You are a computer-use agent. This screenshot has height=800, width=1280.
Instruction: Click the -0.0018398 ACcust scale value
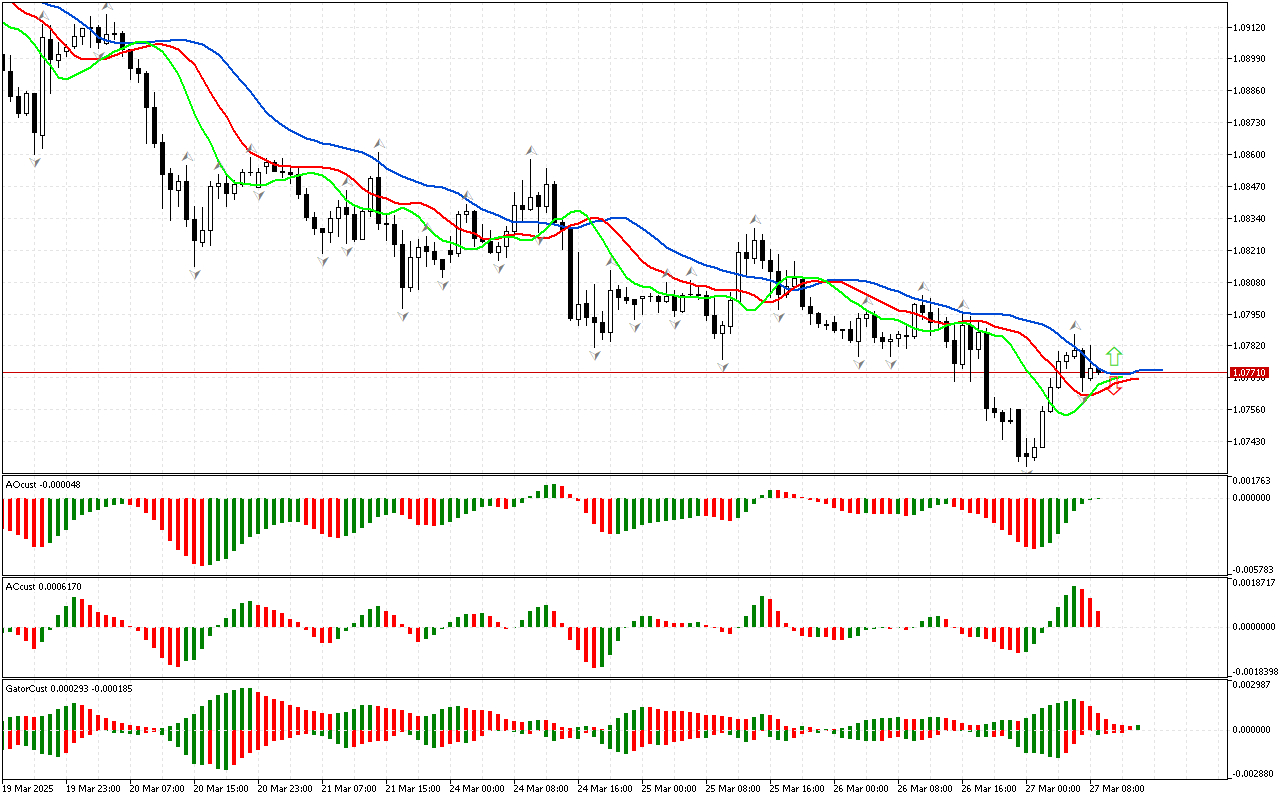[x=1253, y=671]
